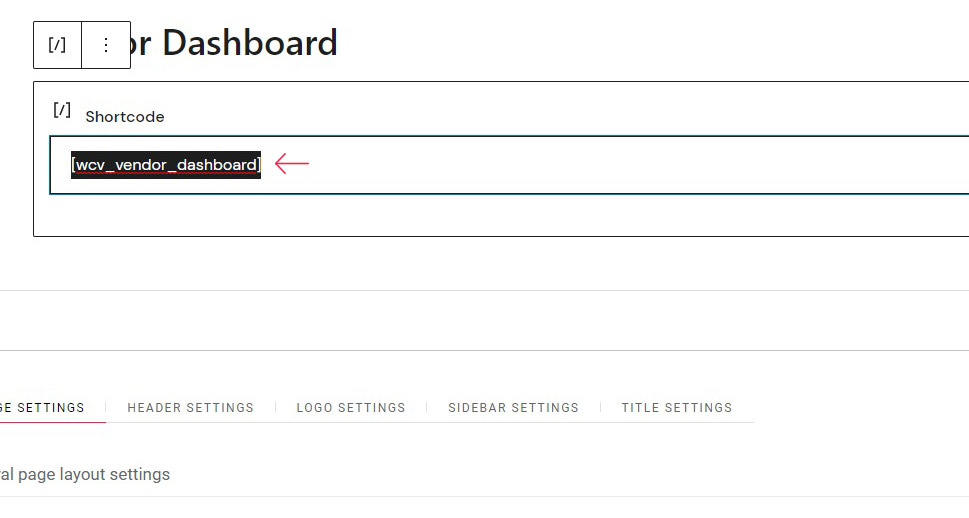
Task: Click the 'page layout settings' heading
Action: pyautogui.click(x=85, y=475)
